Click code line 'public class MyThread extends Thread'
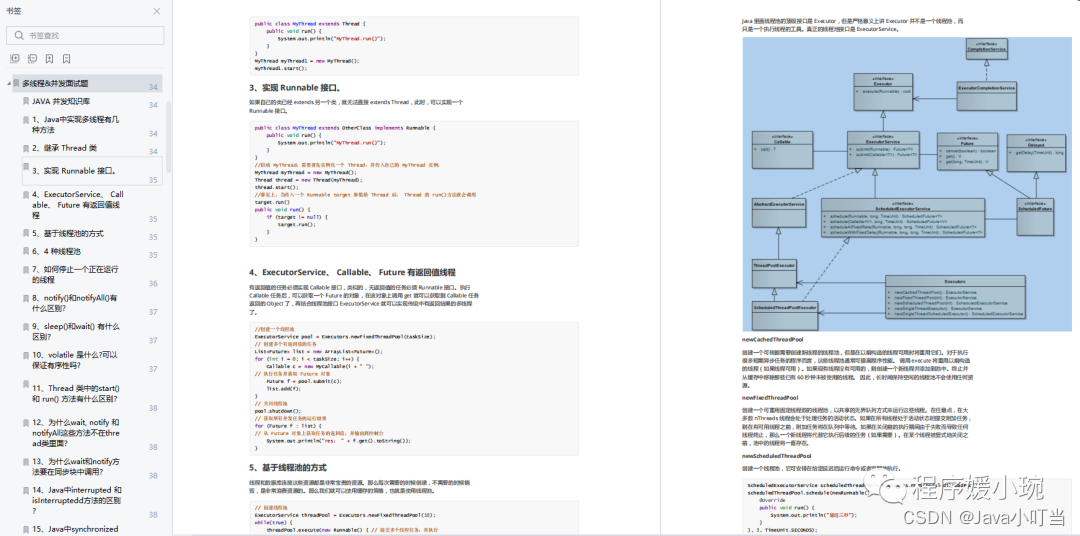This screenshot has height=536, width=1080. [308, 23]
